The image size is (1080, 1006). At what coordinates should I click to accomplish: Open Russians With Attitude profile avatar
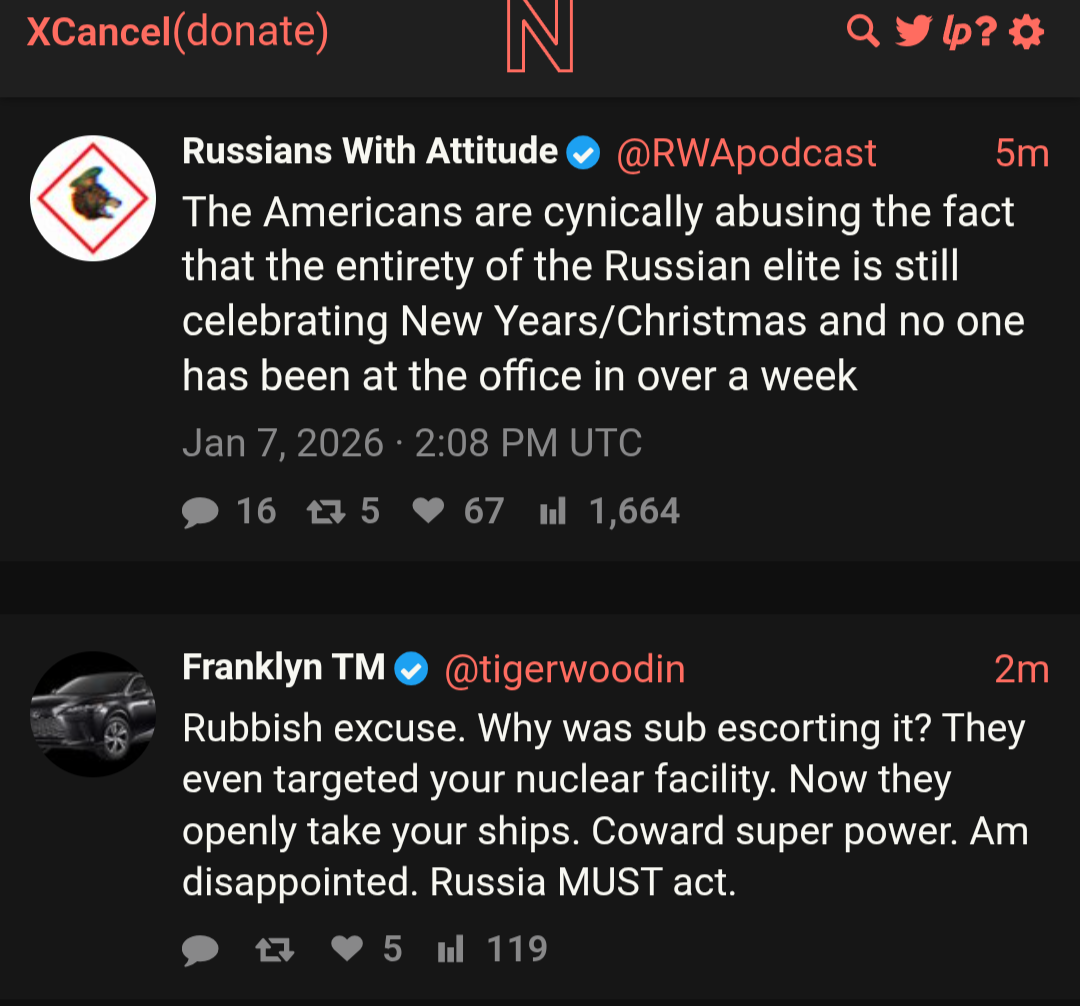click(93, 198)
